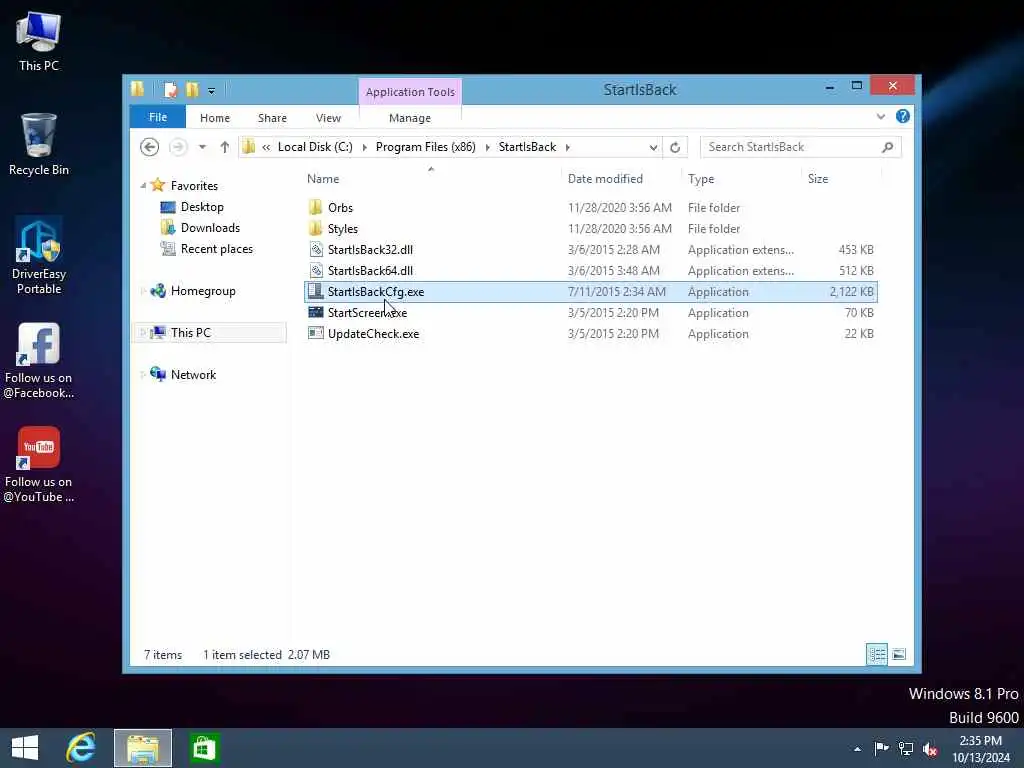This screenshot has height=768, width=1024.
Task: Open Recent places under Favorites
Action: [x=217, y=249]
